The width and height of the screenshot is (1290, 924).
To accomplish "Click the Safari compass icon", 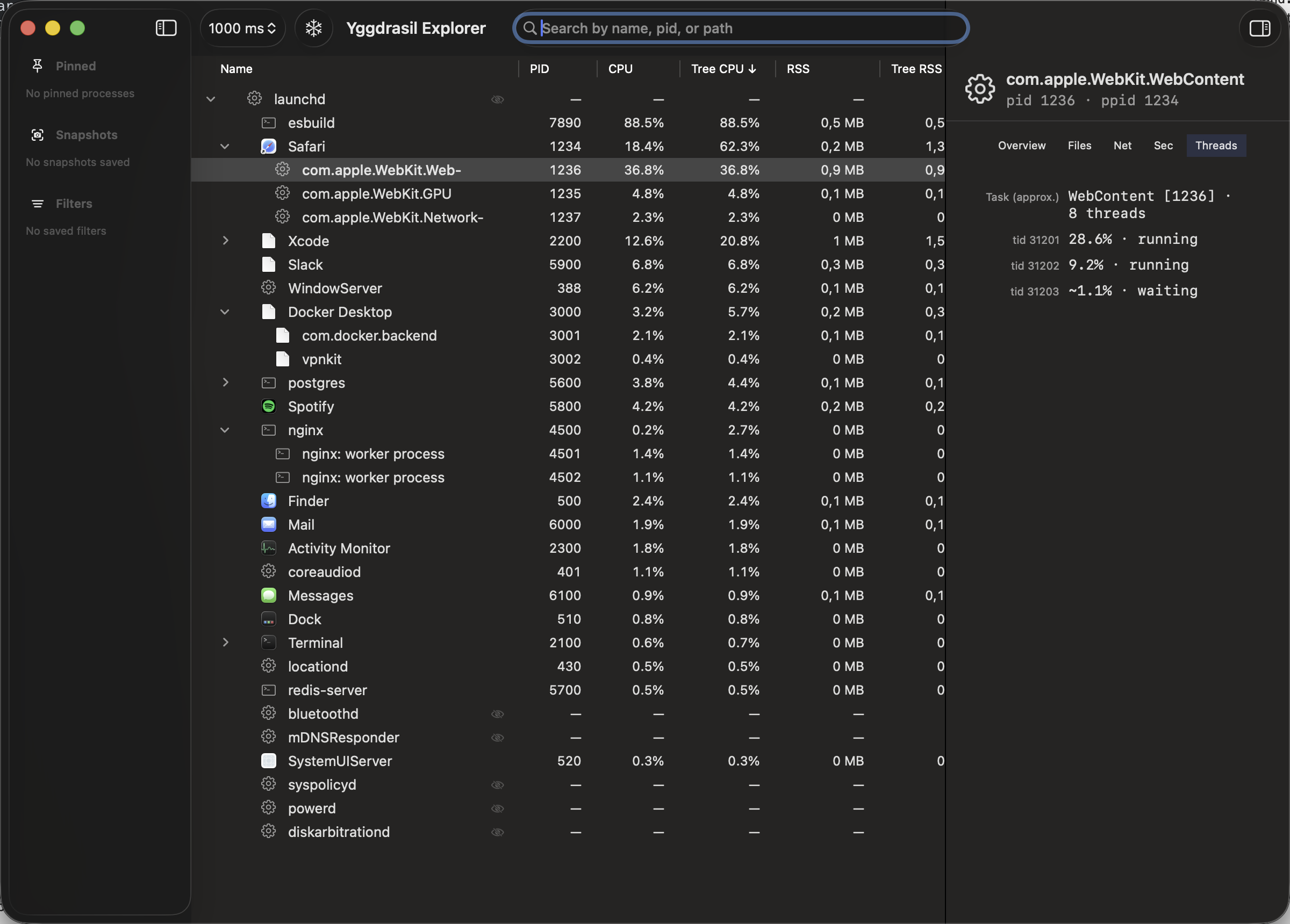I will 268,146.
